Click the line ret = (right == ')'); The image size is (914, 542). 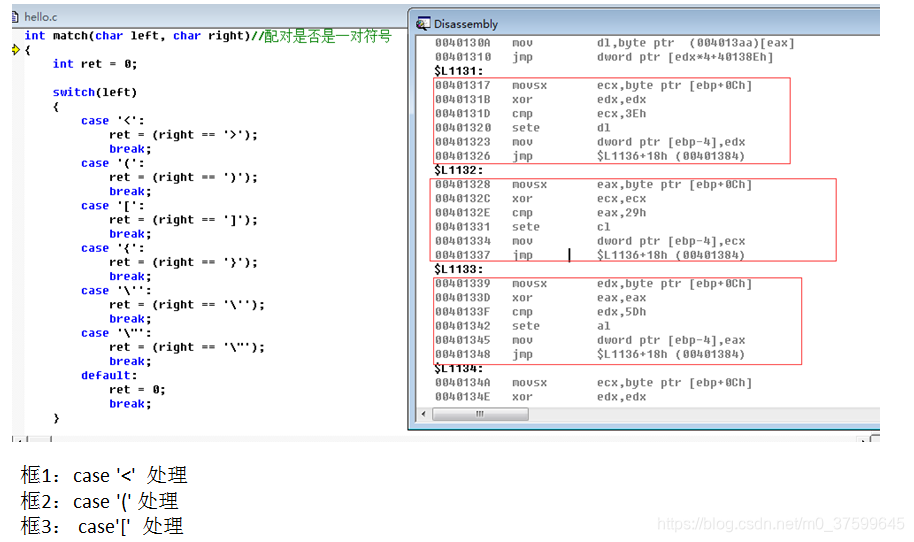183,177
